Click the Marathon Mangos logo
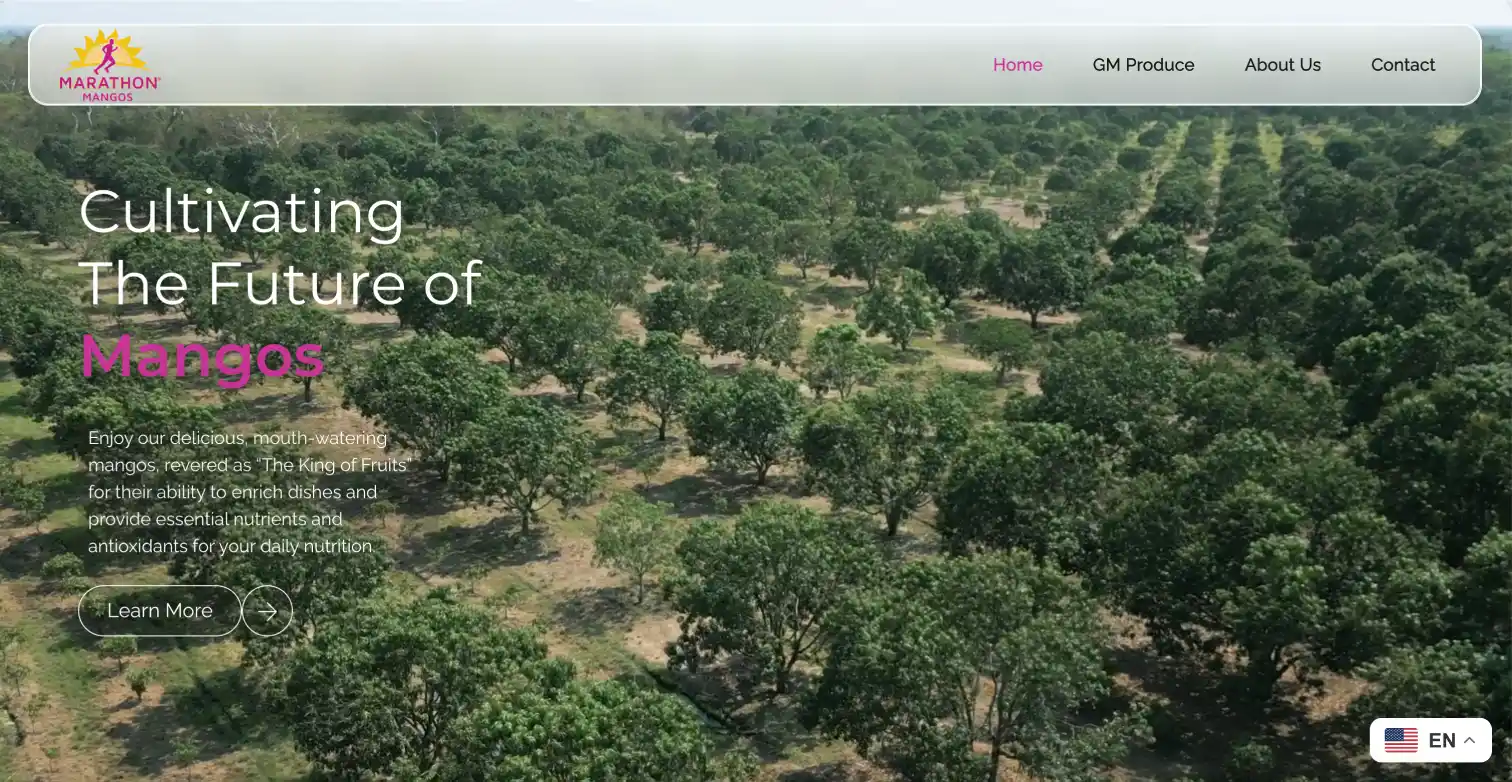 tap(110, 65)
